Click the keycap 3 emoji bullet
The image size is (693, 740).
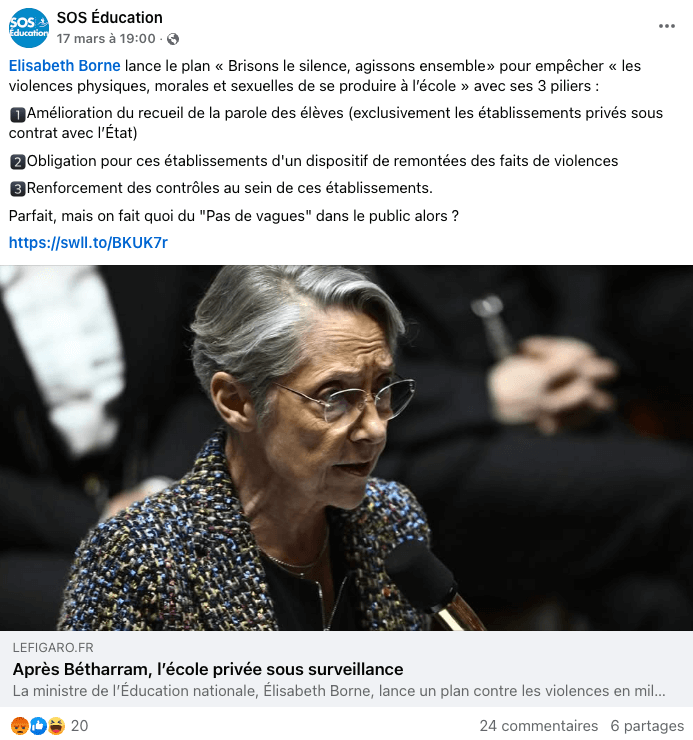point(17,189)
